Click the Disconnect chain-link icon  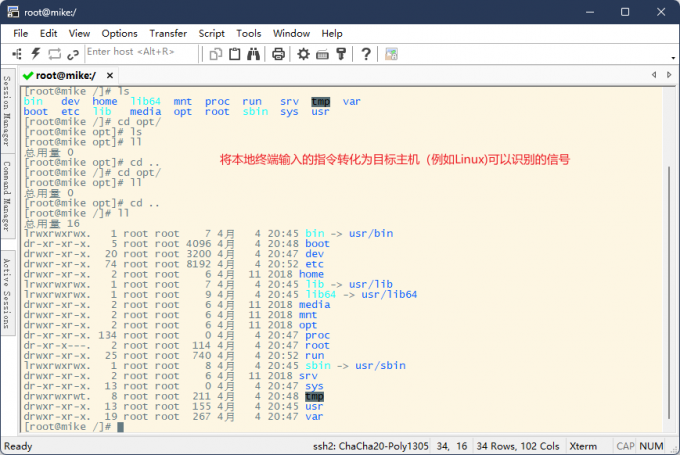click(73, 54)
